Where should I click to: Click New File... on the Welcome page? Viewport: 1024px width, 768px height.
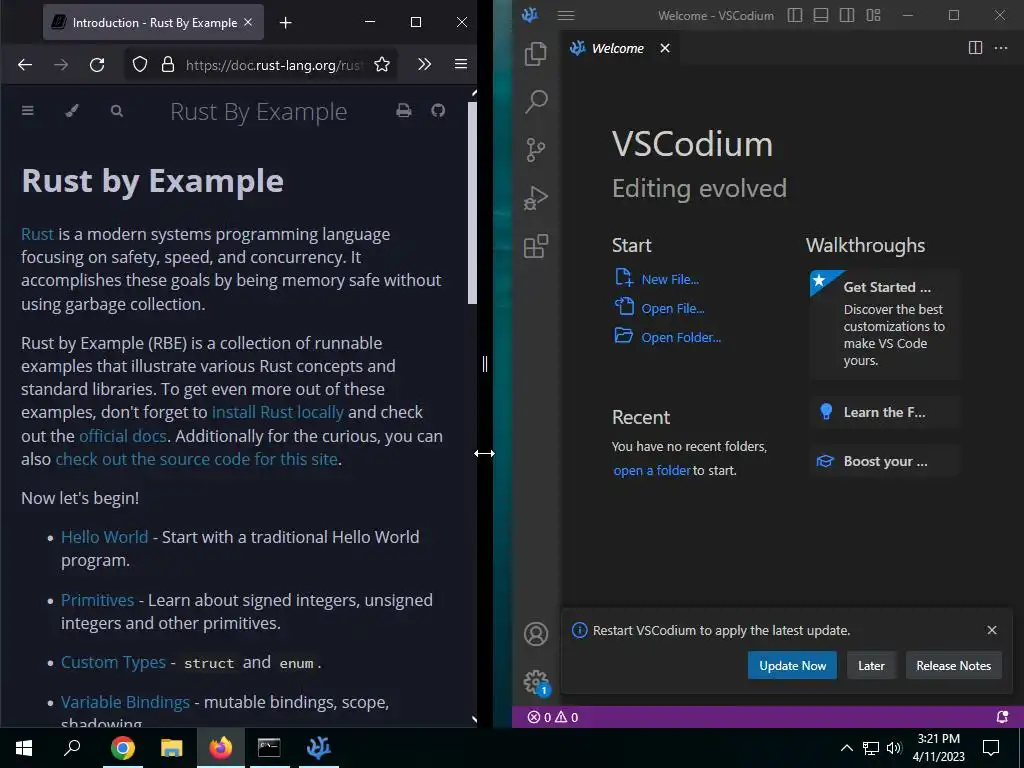[x=657, y=279]
